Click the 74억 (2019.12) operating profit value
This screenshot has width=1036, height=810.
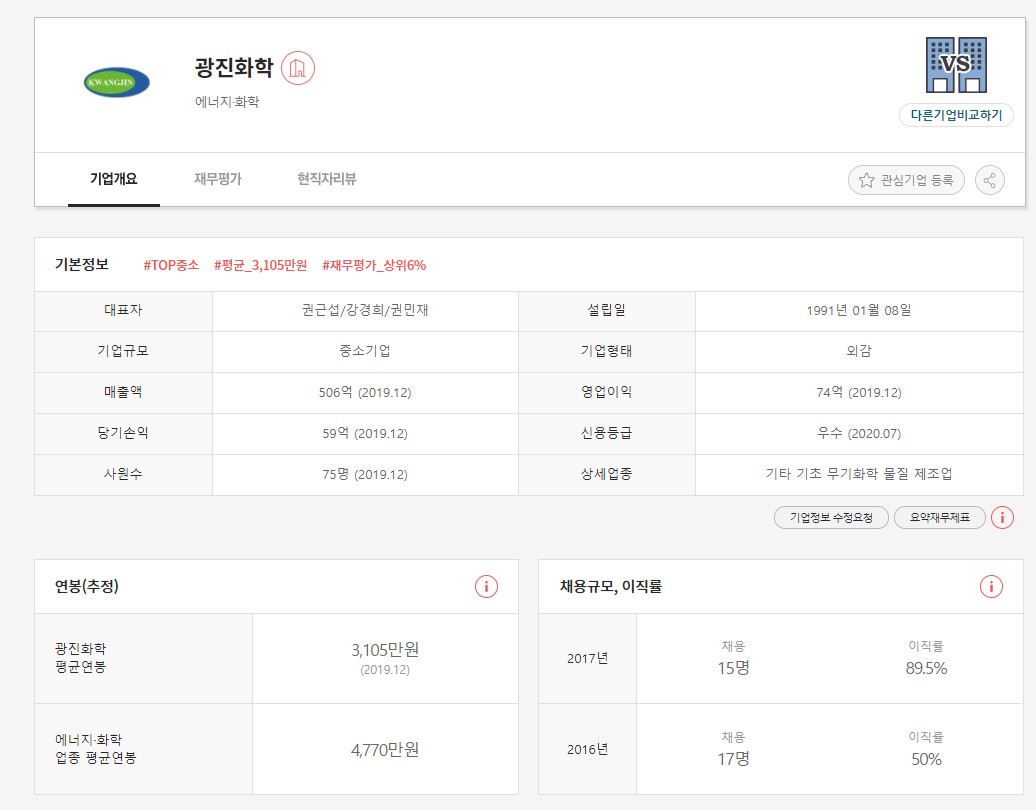(x=859, y=392)
